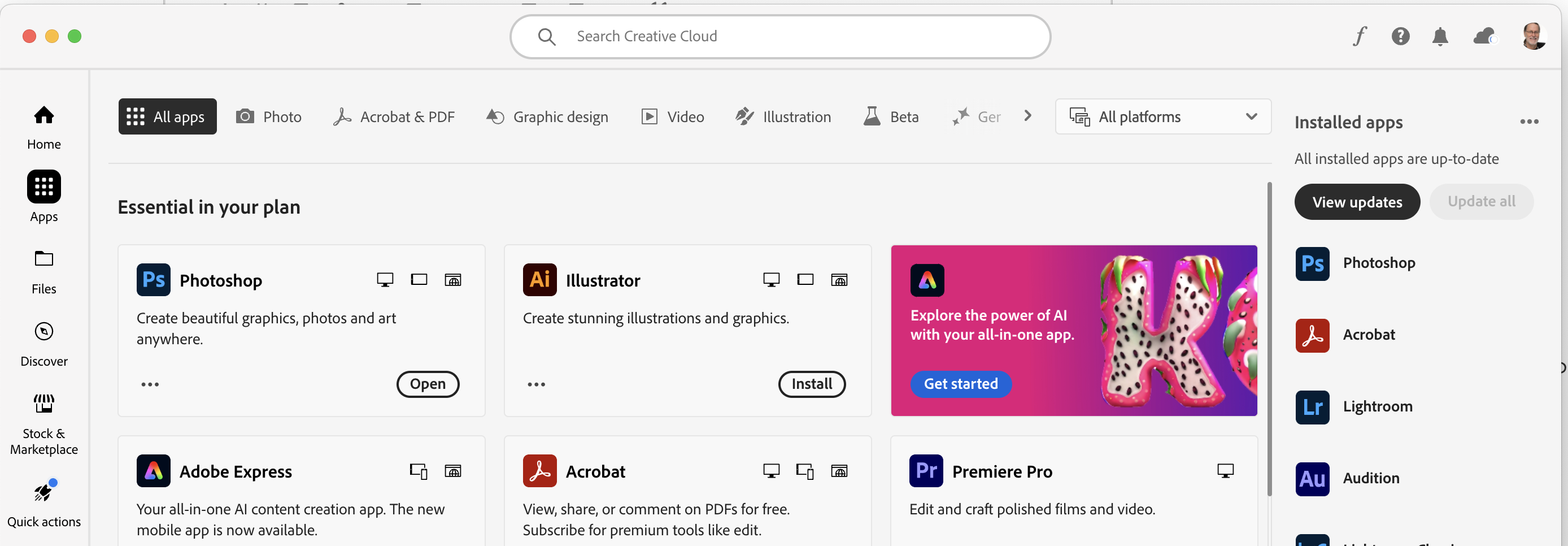The image size is (1568, 546).
Task: Open Photoshop with the Open button
Action: (x=428, y=384)
